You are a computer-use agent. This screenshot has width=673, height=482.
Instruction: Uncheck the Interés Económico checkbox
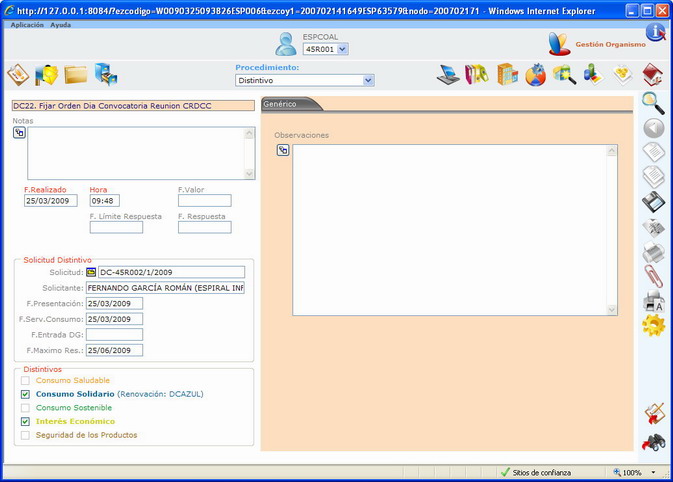tap(25, 421)
